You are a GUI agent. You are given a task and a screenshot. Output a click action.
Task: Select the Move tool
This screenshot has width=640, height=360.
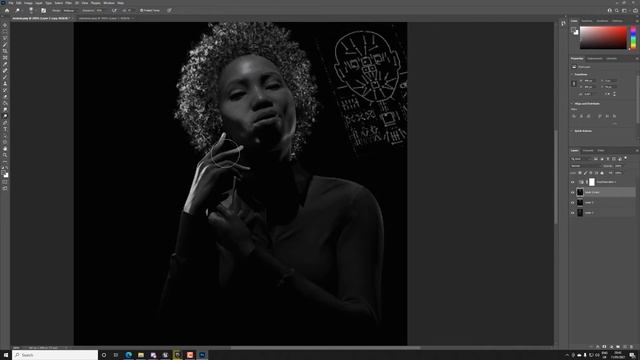coord(5,25)
